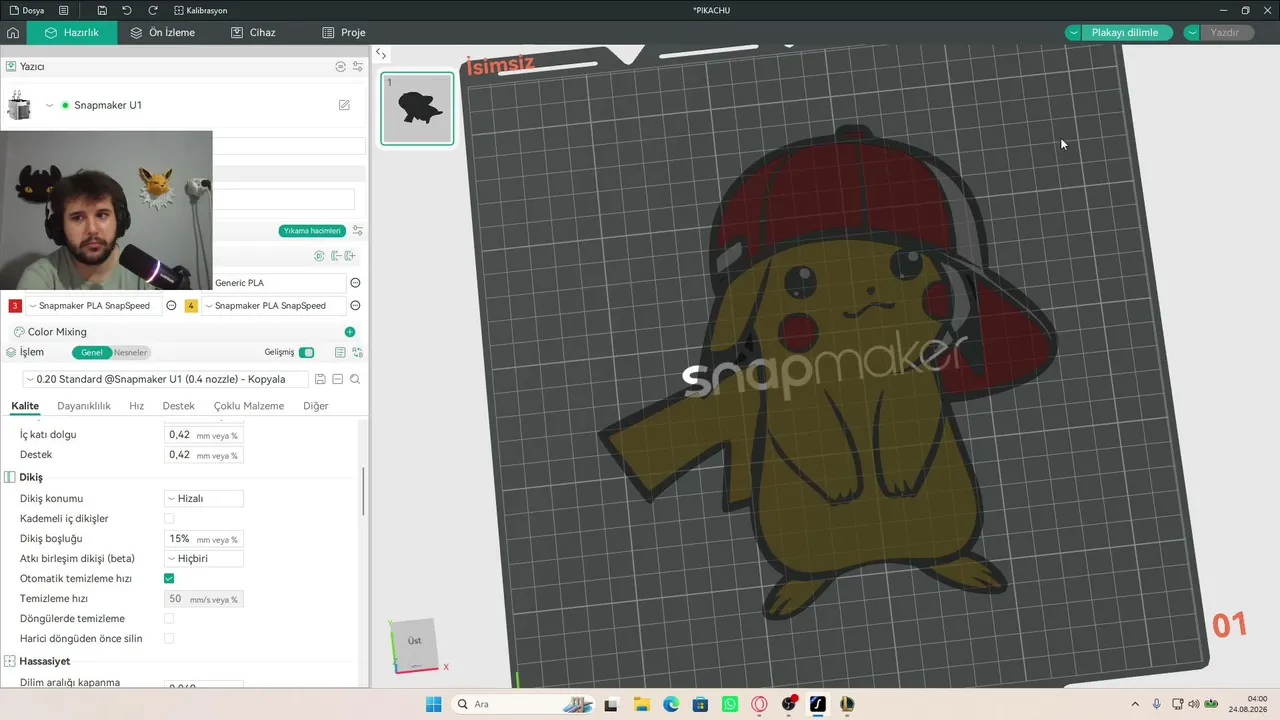Open filament 3 Snapmaker PLA SnapSpeed dropdown
The width and height of the screenshot is (1280, 720).
pos(93,306)
